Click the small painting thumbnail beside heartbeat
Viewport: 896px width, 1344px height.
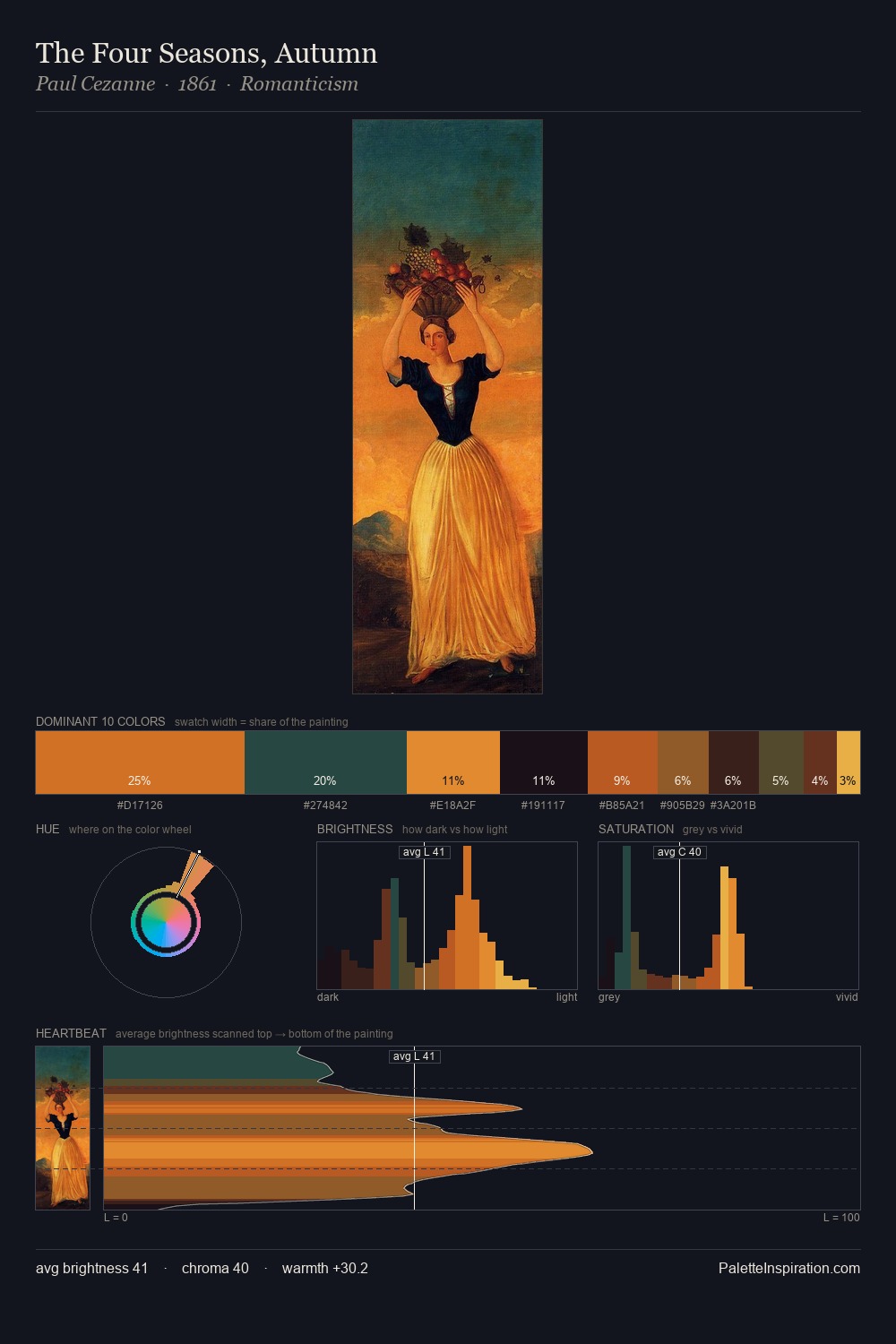tap(63, 1128)
